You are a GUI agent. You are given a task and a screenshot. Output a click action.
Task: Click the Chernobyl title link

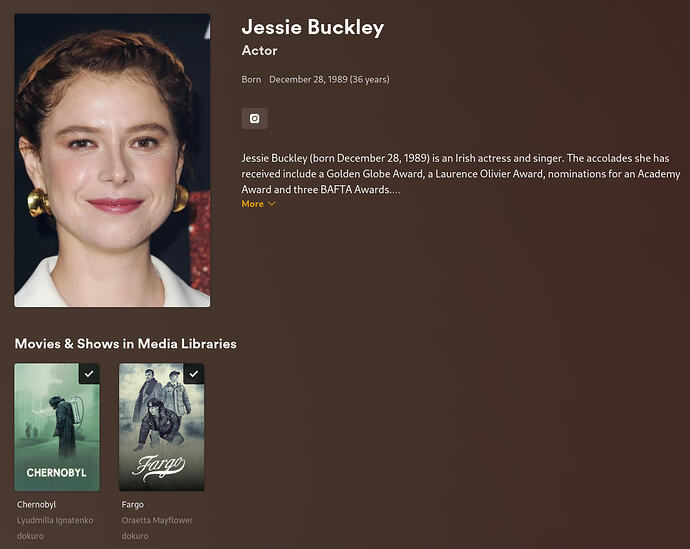click(37, 505)
